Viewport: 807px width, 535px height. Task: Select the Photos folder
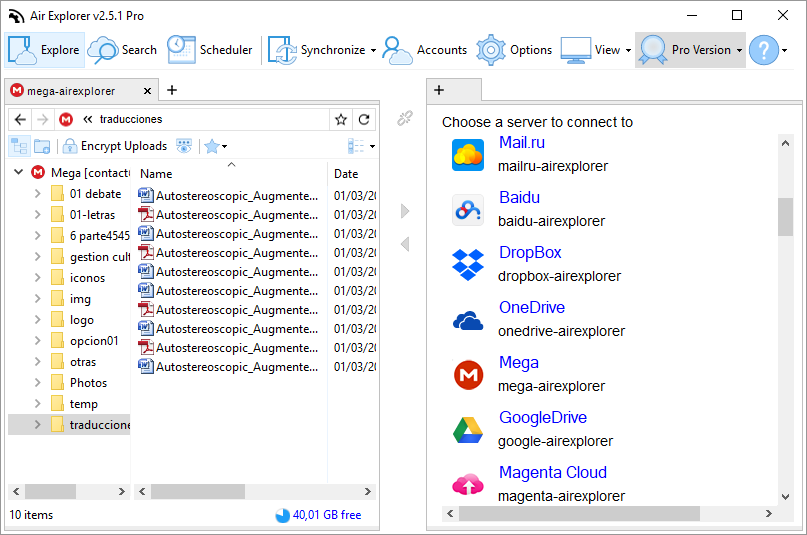(88, 383)
